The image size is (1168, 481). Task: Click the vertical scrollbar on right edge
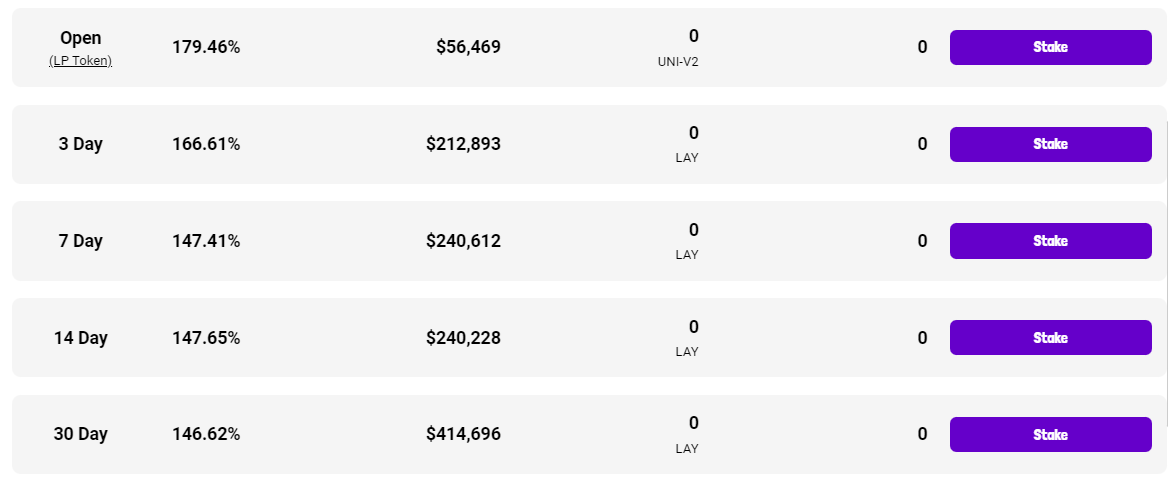pyautogui.click(x=1166, y=270)
